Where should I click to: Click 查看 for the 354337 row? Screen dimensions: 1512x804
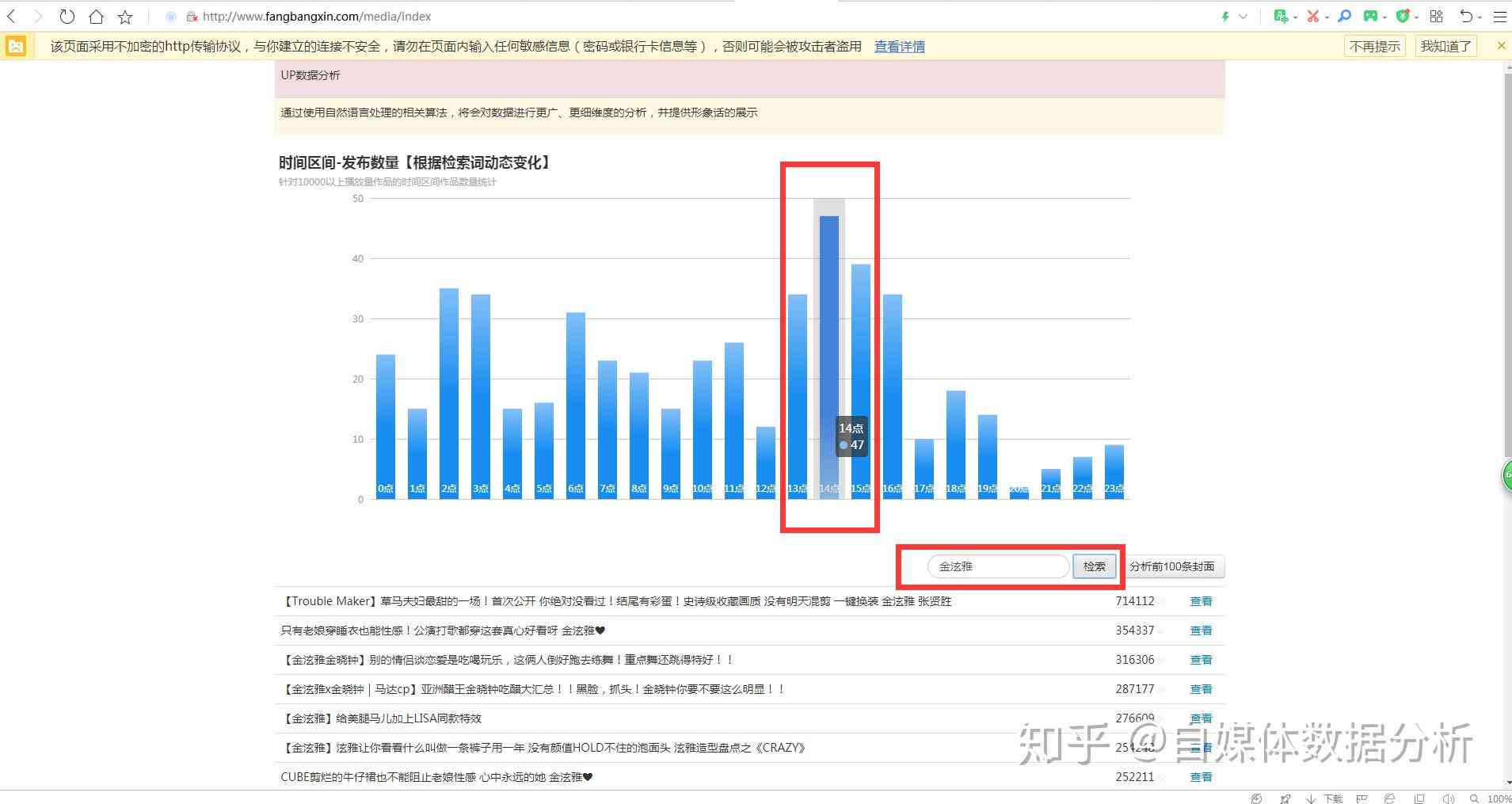(x=1201, y=631)
